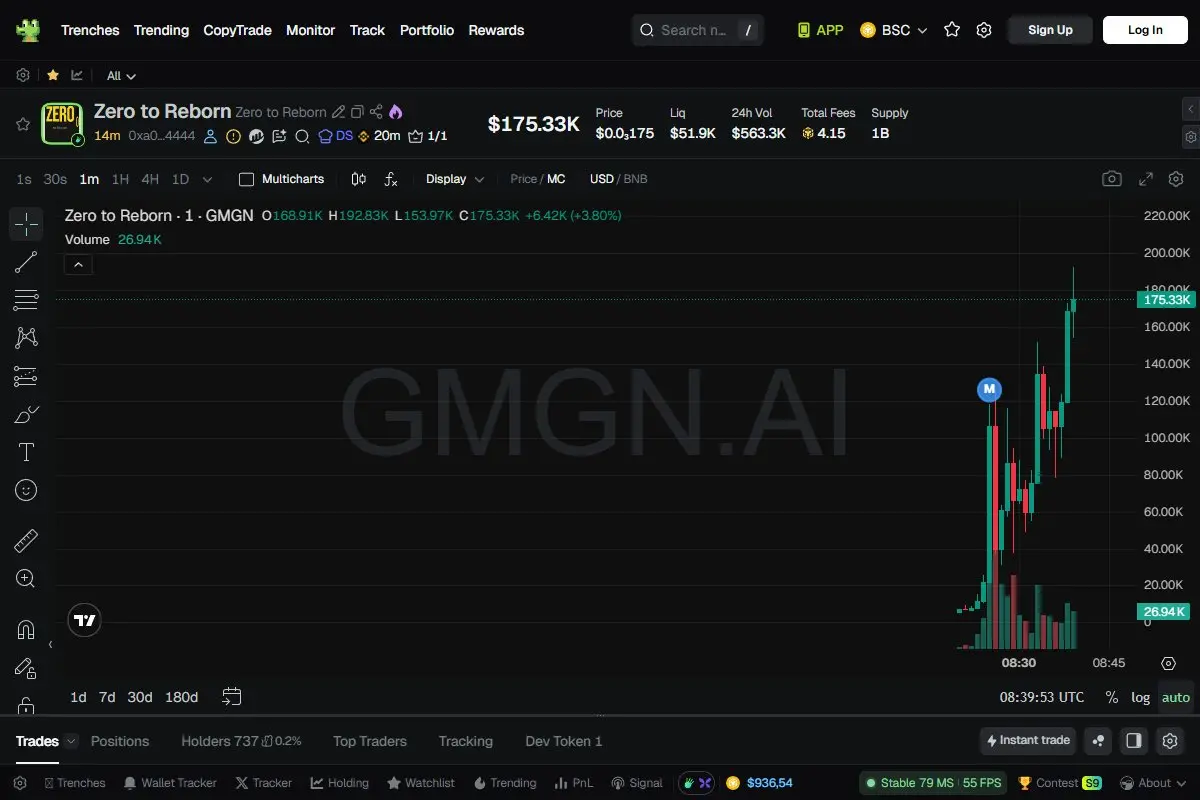
Task: Click the M marker on the chart
Action: tap(989, 389)
